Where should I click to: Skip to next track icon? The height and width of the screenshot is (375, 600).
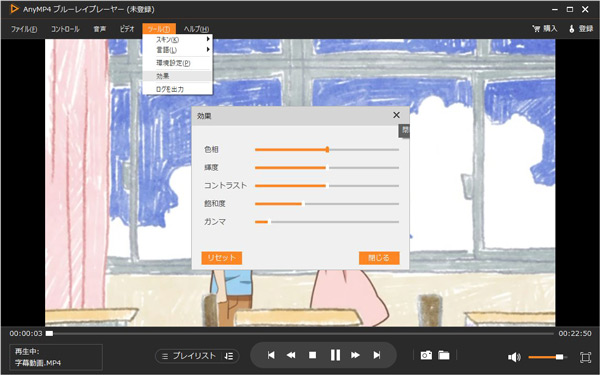point(377,355)
